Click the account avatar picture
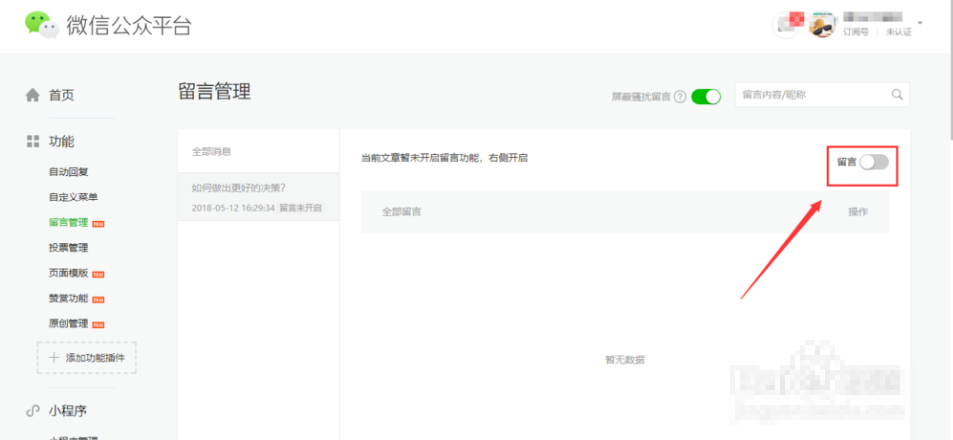Image resolution: width=953 pixels, height=440 pixels. (x=822, y=26)
